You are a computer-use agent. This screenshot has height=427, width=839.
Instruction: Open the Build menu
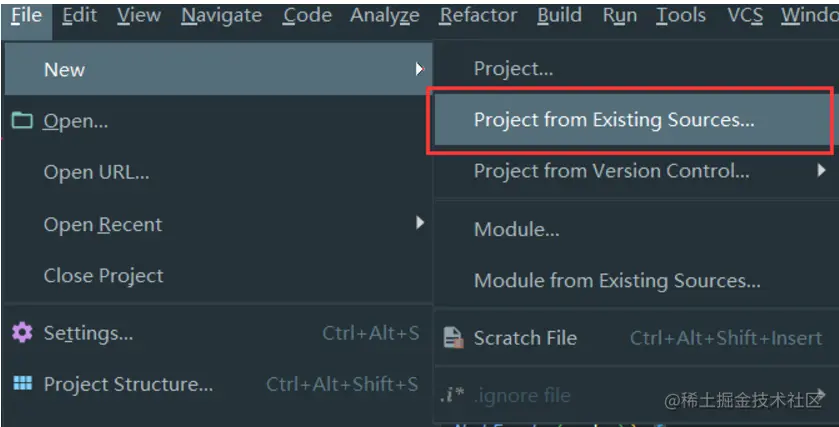click(x=559, y=16)
